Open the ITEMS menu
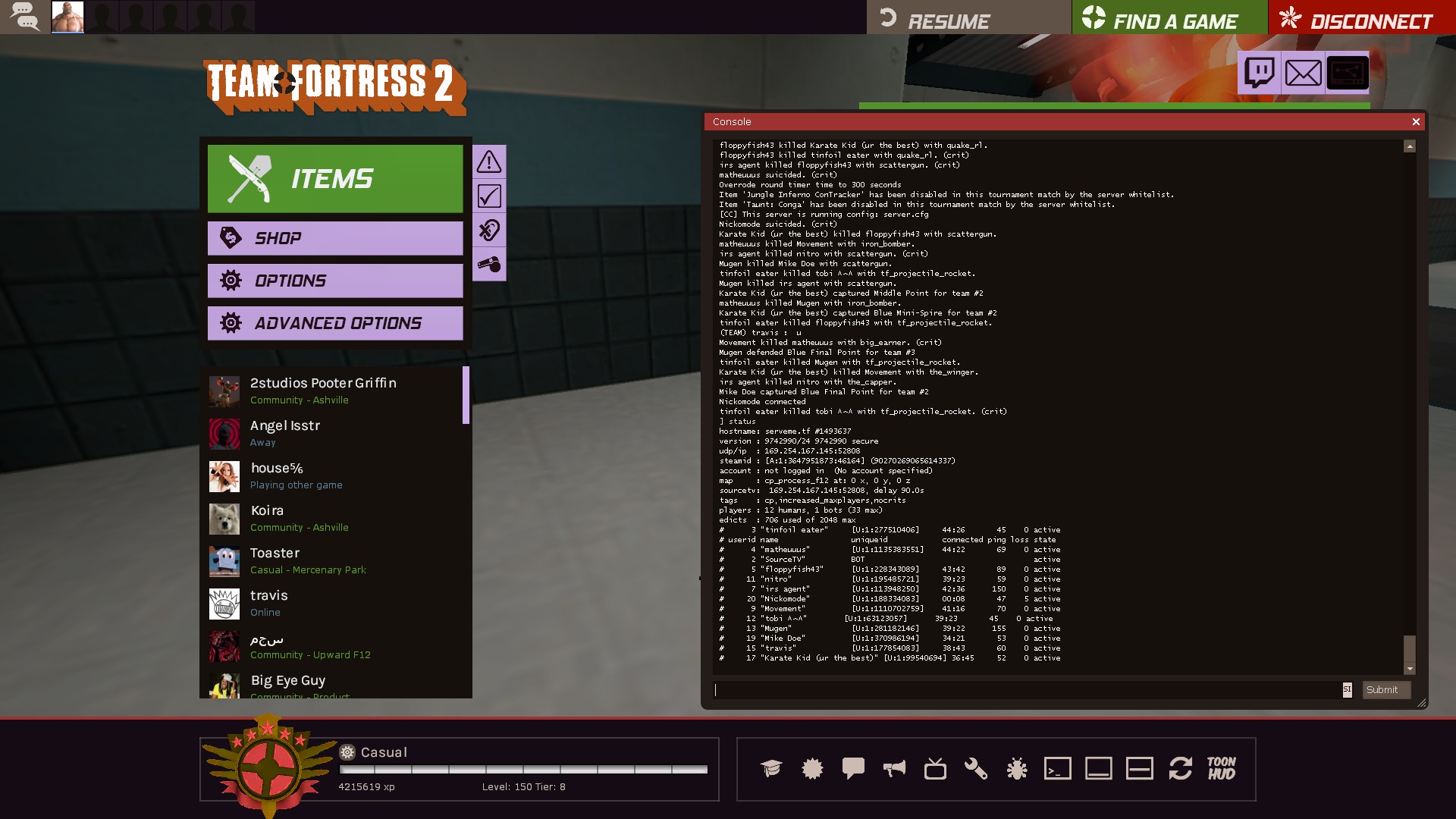 pyautogui.click(x=335, y=179)
